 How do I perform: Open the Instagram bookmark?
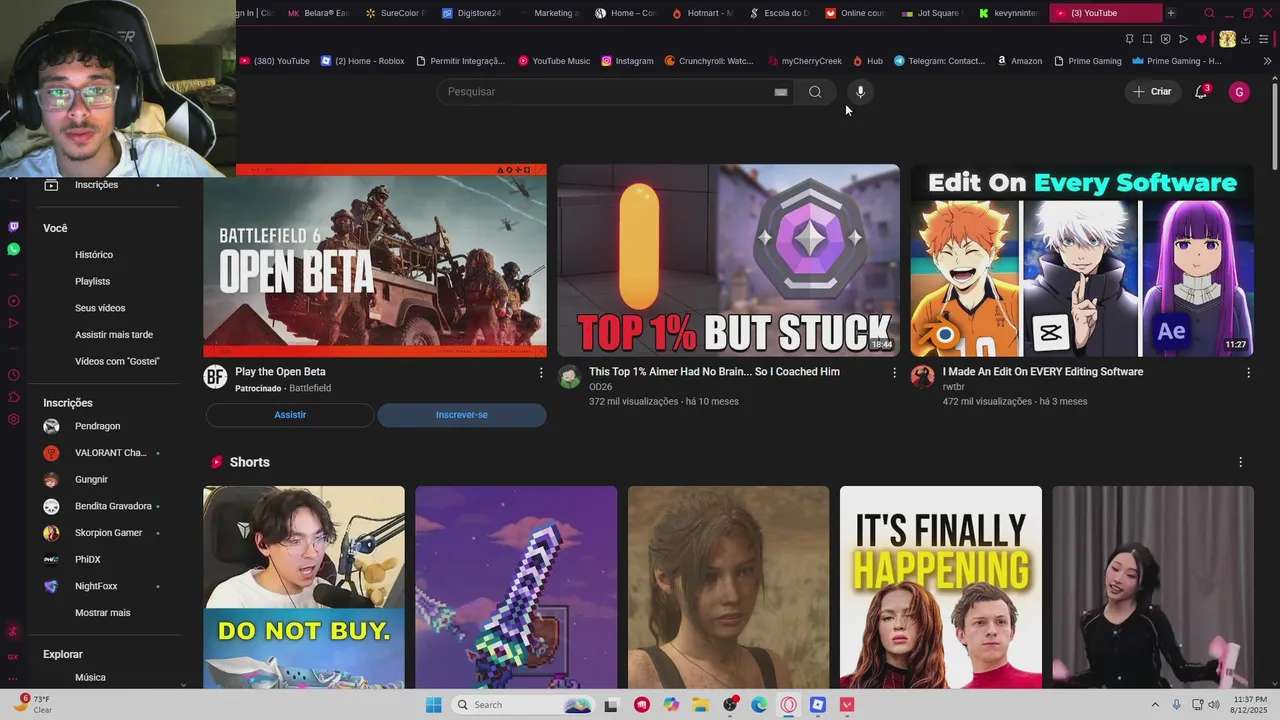[x=627, y=61]
